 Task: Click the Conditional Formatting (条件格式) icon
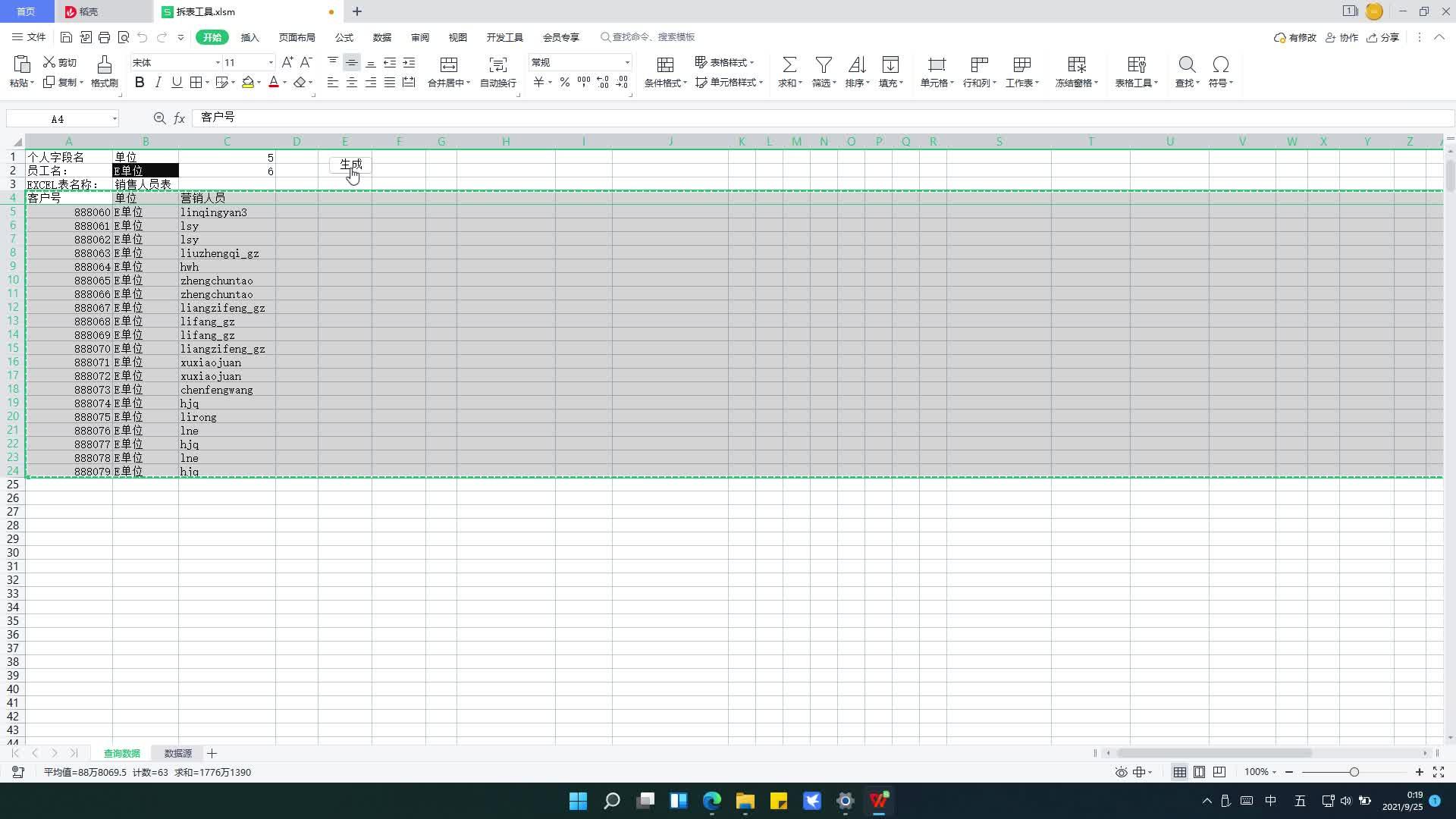tap(665, 64)
